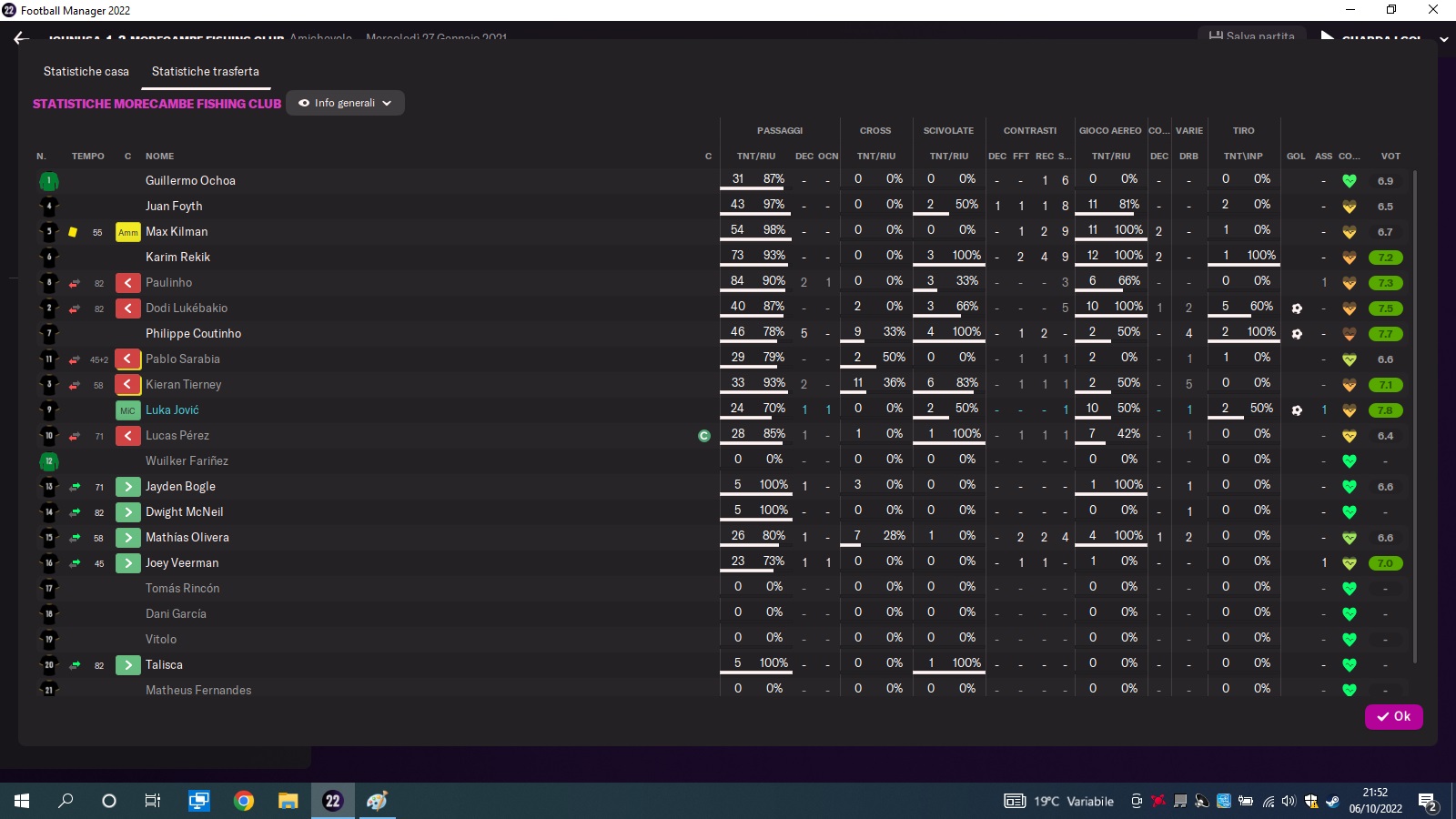Click the Salva partita button

coord(1251,35)
